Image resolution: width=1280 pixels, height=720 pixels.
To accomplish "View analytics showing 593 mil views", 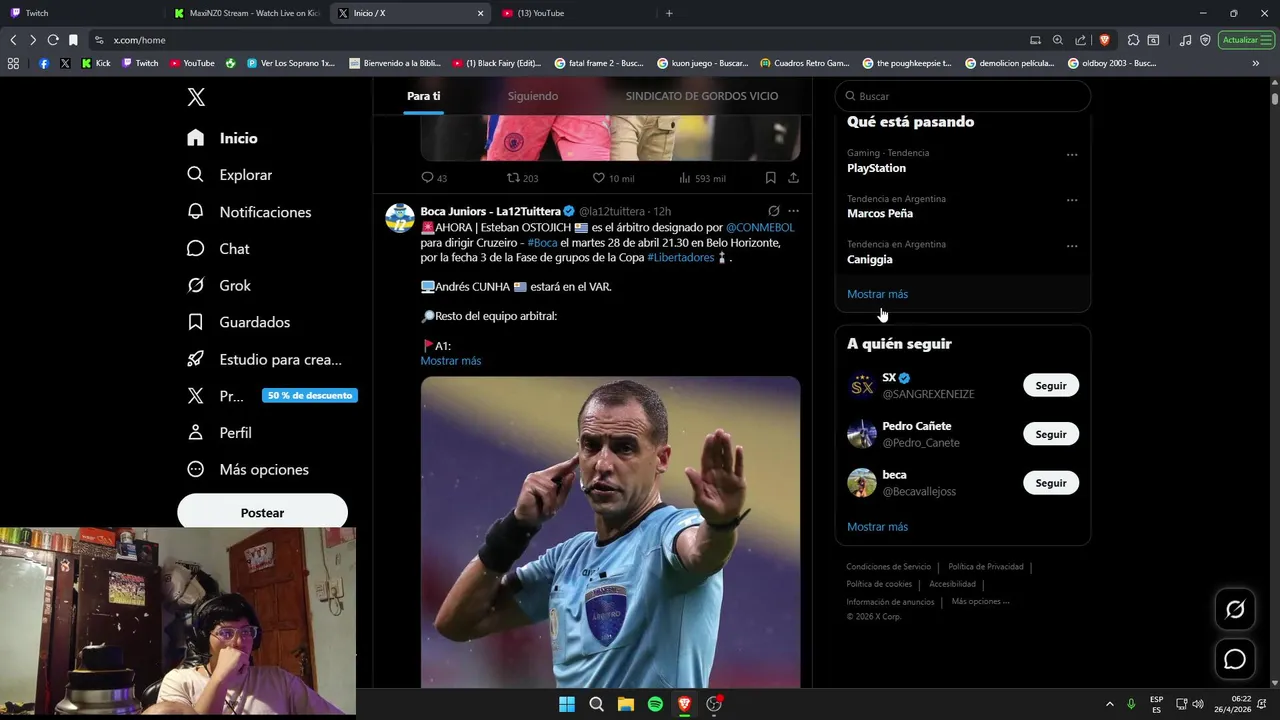I will coord(701,178).
